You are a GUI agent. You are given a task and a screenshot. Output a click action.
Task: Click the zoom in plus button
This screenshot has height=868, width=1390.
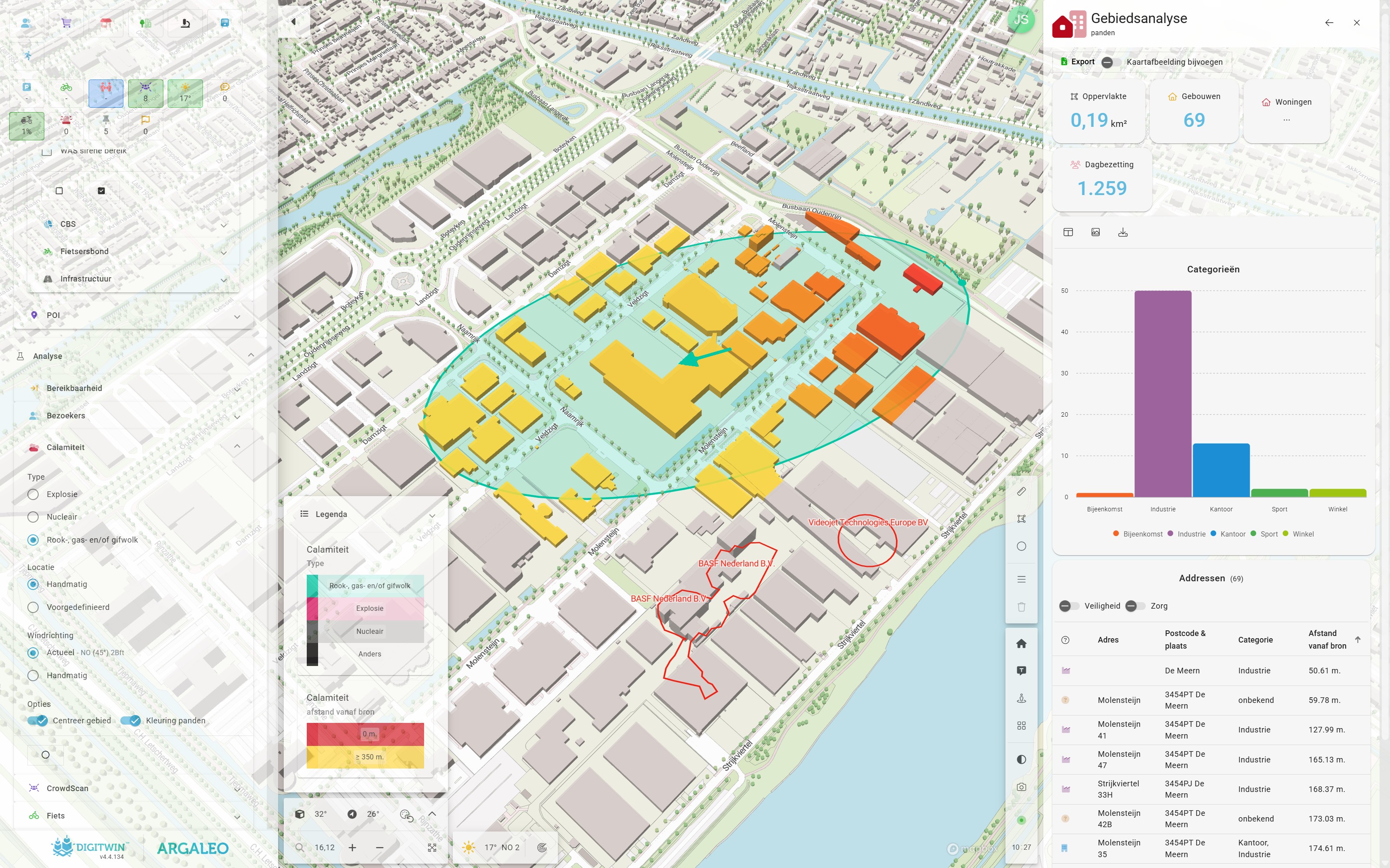click(352, 847)
